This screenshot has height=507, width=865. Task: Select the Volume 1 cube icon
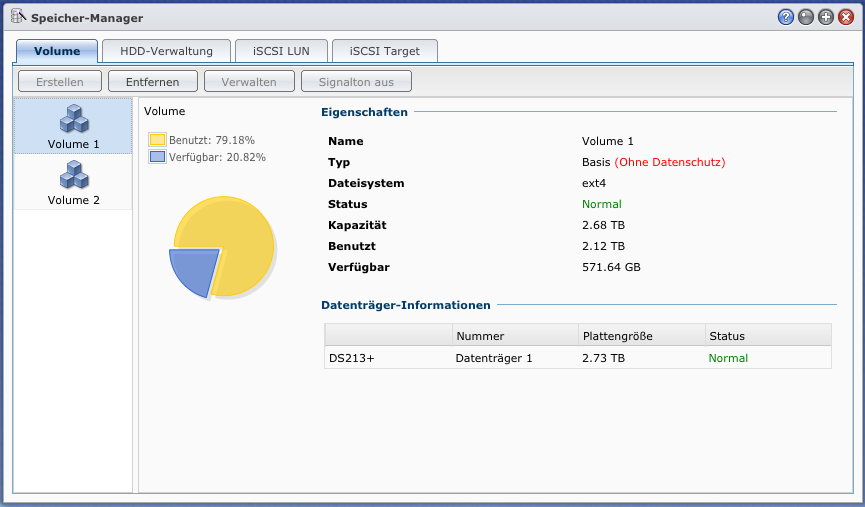74,119
